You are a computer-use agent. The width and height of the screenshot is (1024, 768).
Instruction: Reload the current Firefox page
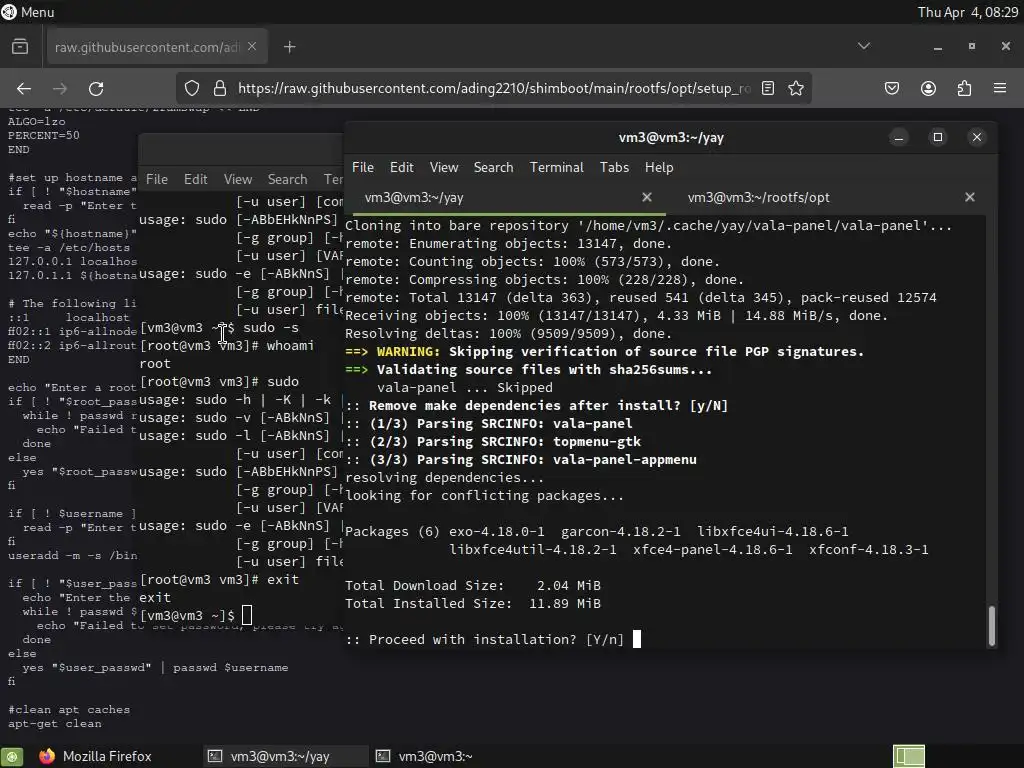tap(96, 88)
